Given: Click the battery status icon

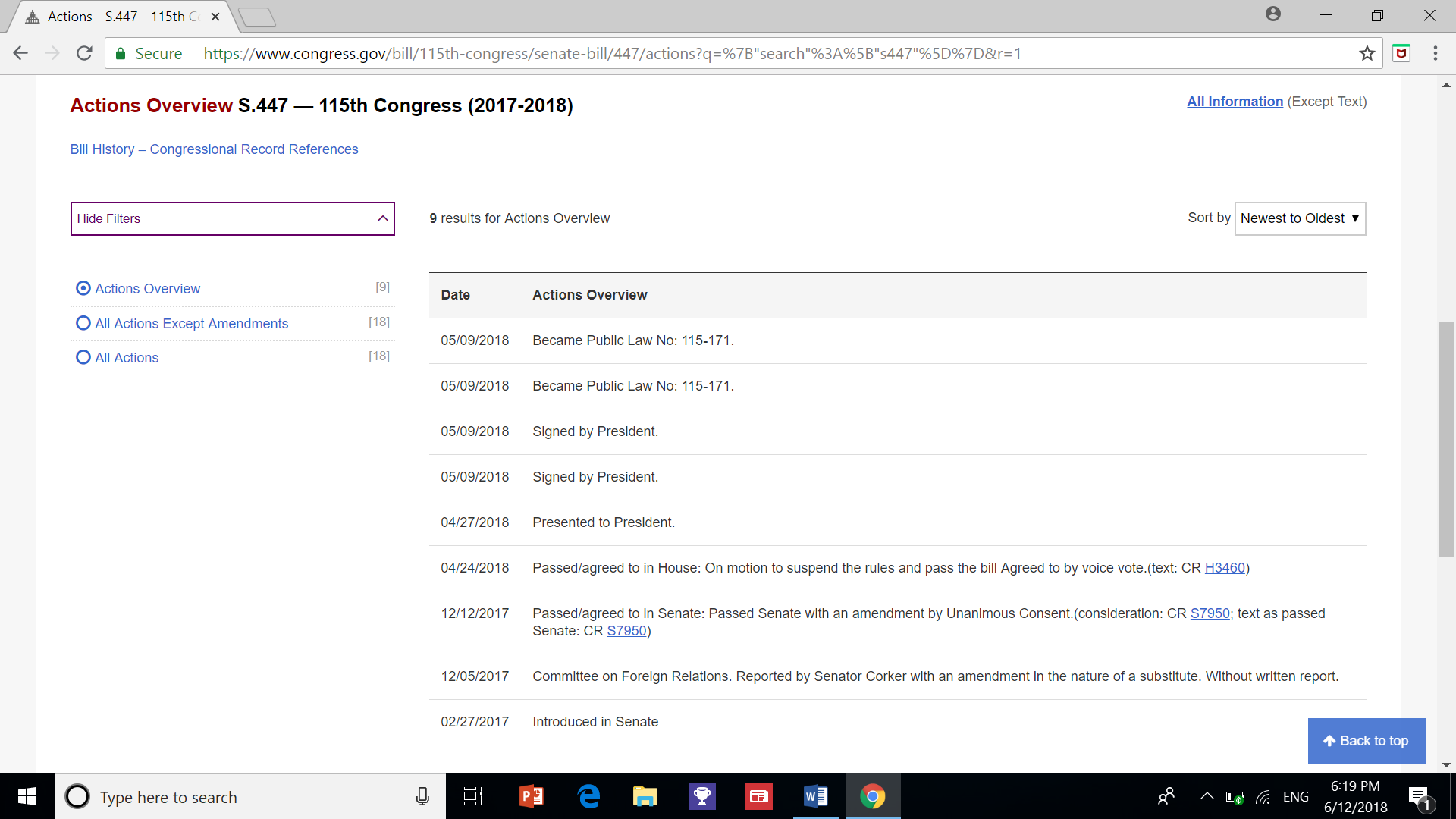Looking at the screenshot, I should (x=1235, y=797).
